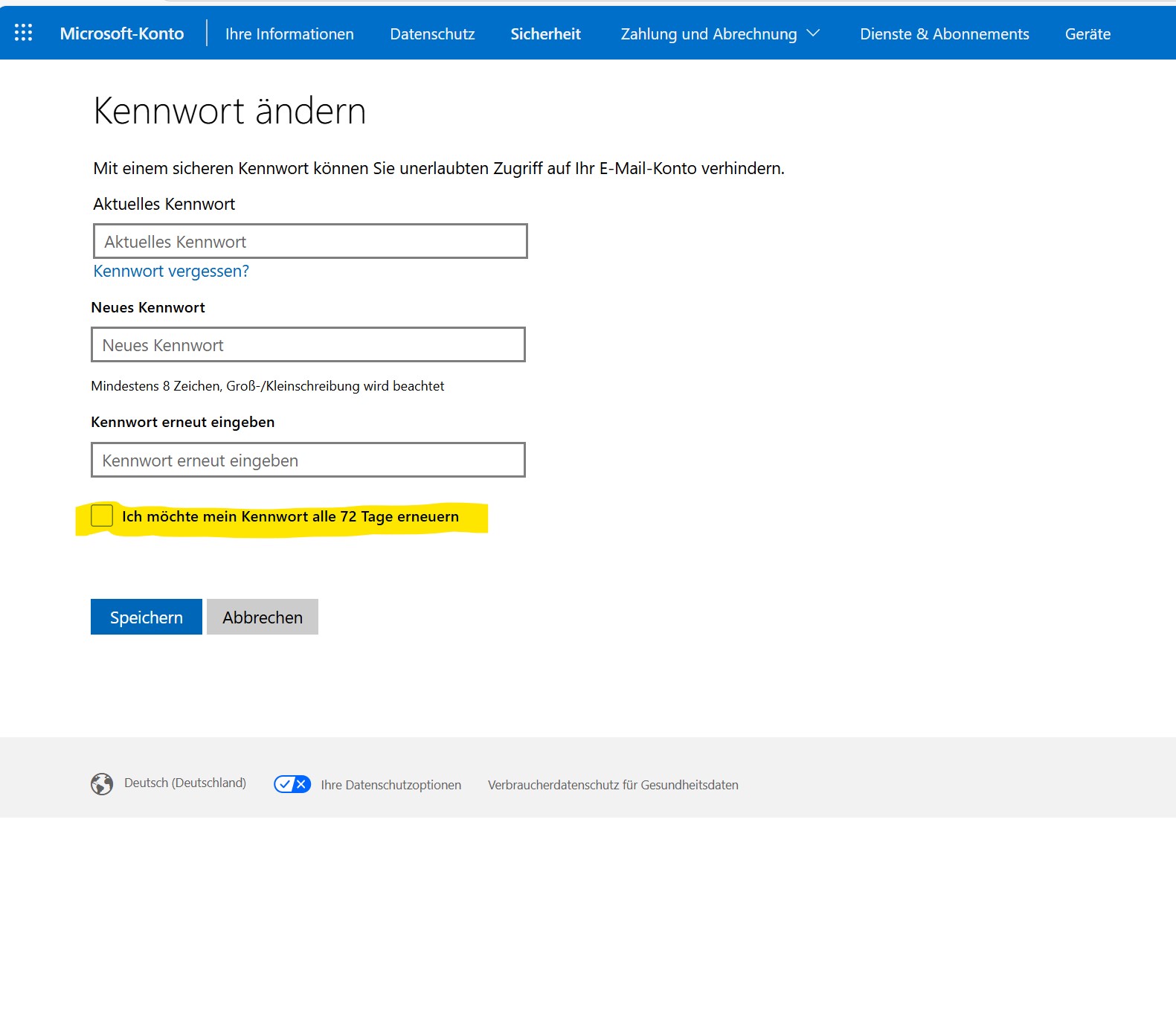The image size is (1176, 1014).
Task: Click the Abbrechen button
Action: 263,617
